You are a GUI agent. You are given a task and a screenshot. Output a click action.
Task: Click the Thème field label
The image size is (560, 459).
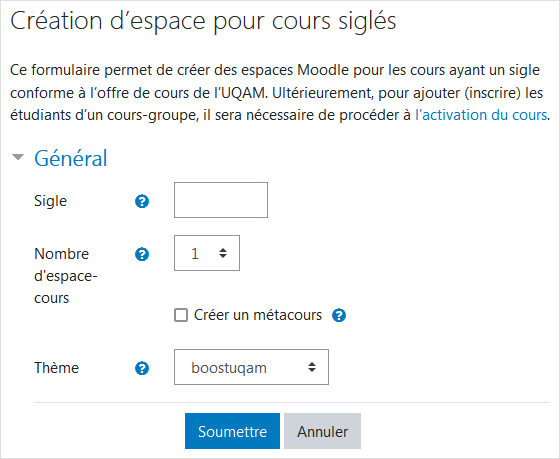point(56,368)
